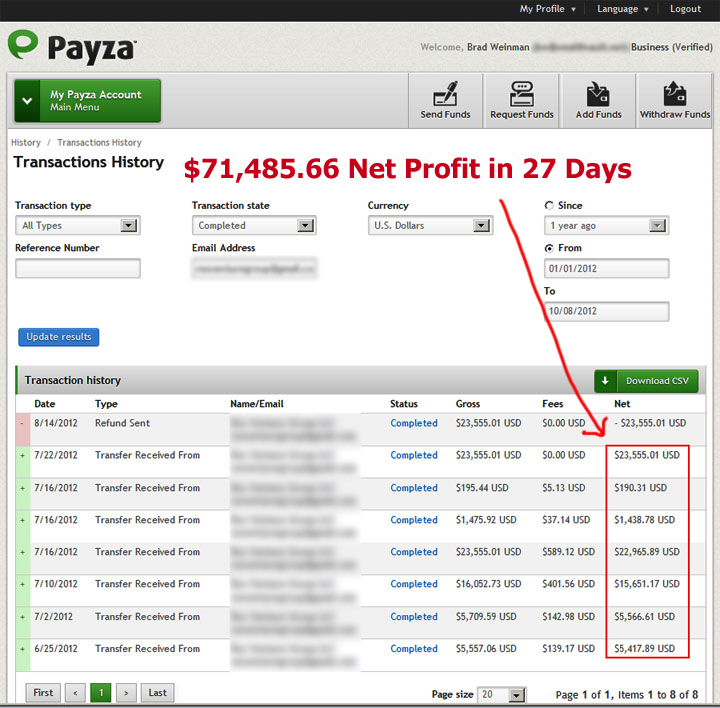The height and width of the screenshot is (708, 720).
Task: Go to the Last page
Action: pos(158,692)
